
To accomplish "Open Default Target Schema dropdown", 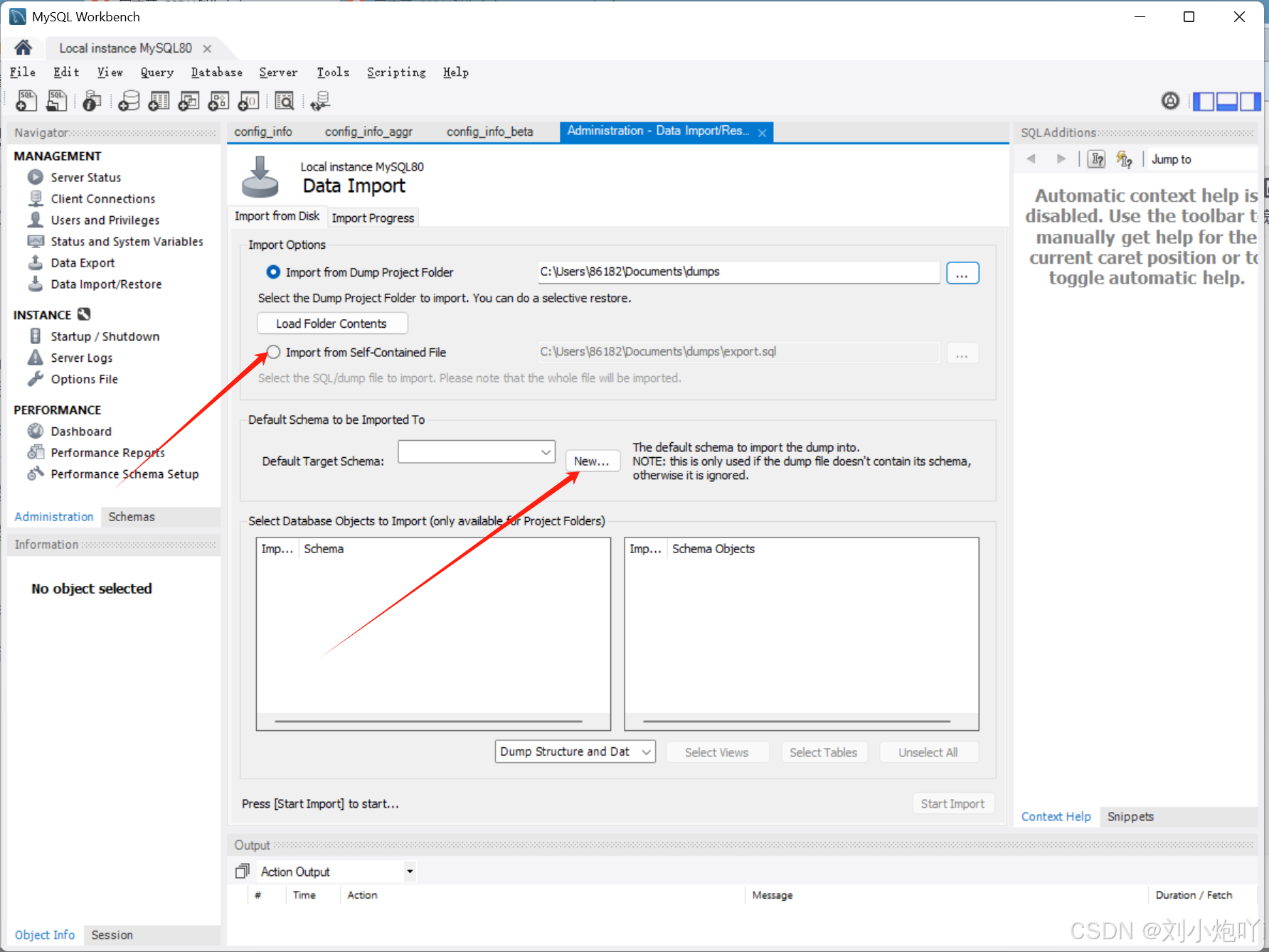I will (x=477, y=451).
